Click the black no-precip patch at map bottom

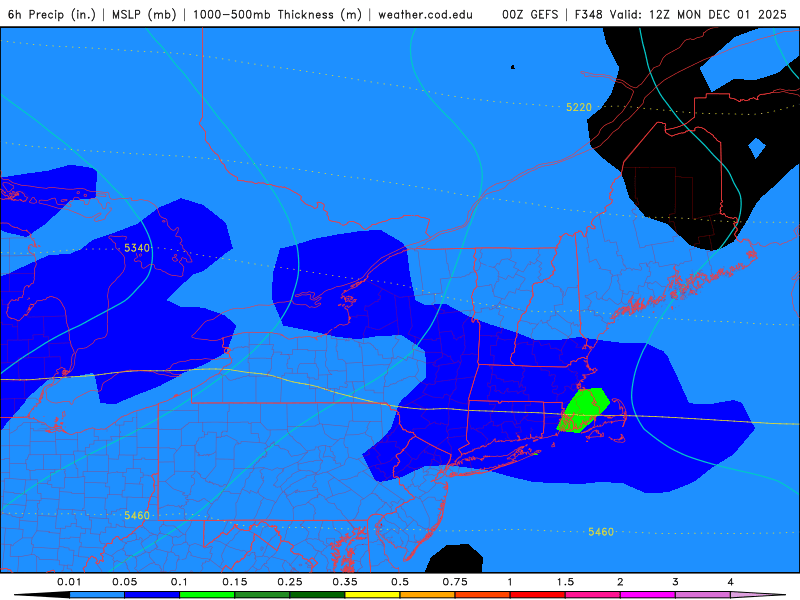(x=454, y=558)
